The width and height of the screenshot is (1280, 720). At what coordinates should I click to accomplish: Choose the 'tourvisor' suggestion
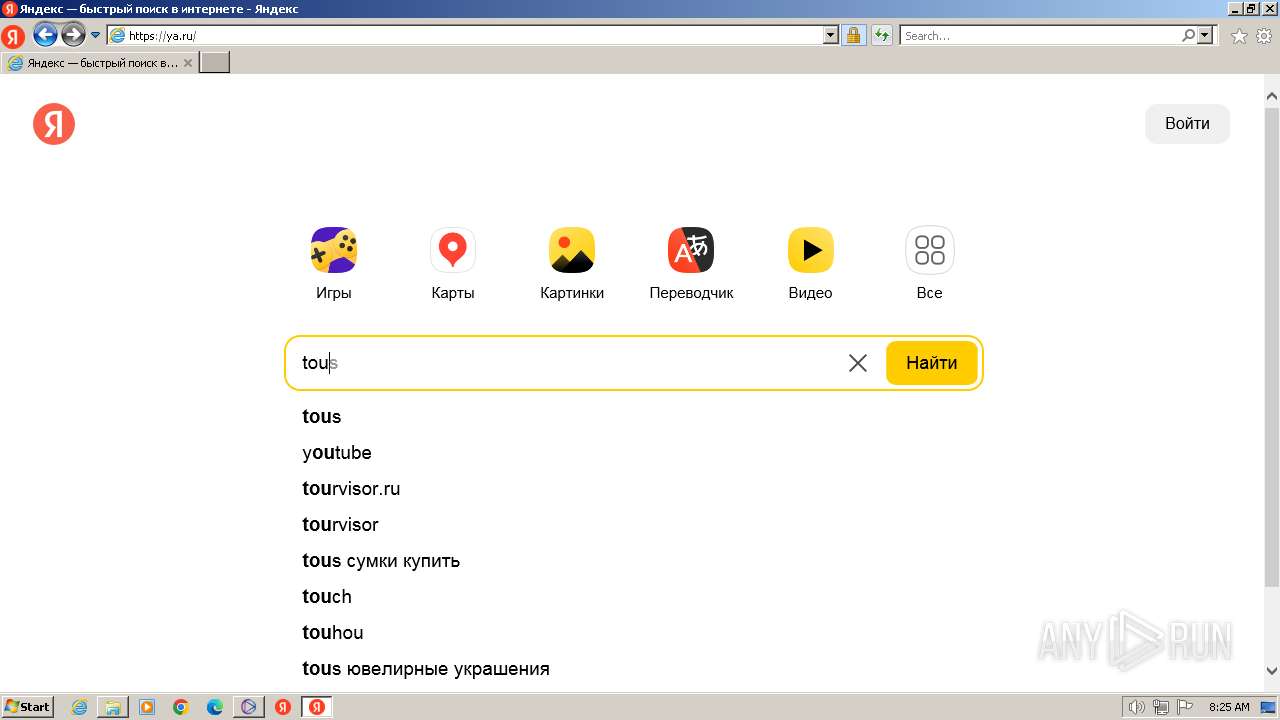[340, 525]
